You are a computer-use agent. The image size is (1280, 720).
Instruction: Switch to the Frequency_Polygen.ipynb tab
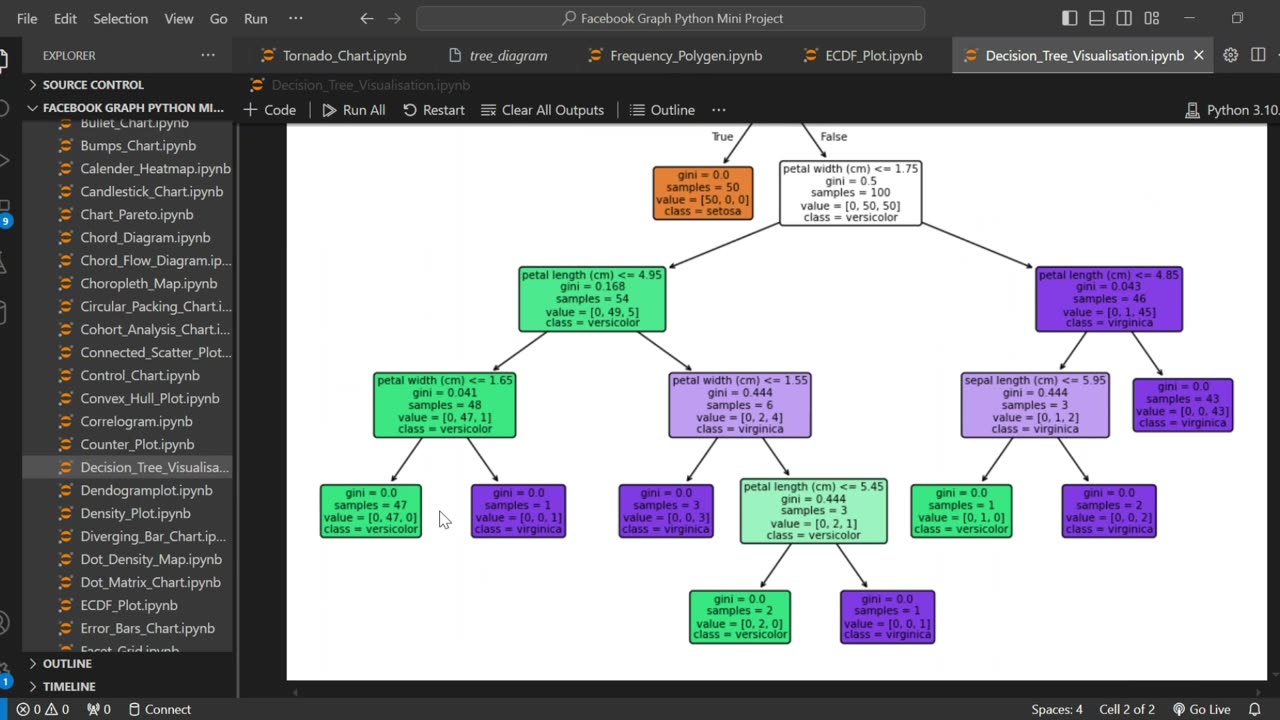tap(675, 55)
